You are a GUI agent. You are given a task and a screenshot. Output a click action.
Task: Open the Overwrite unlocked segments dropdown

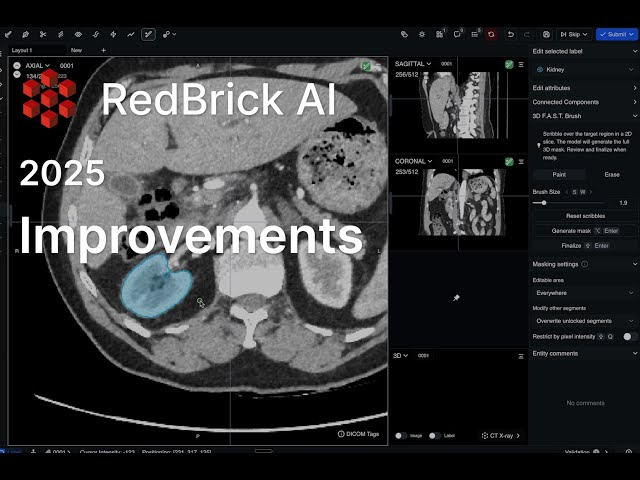(x=584, y=321)
